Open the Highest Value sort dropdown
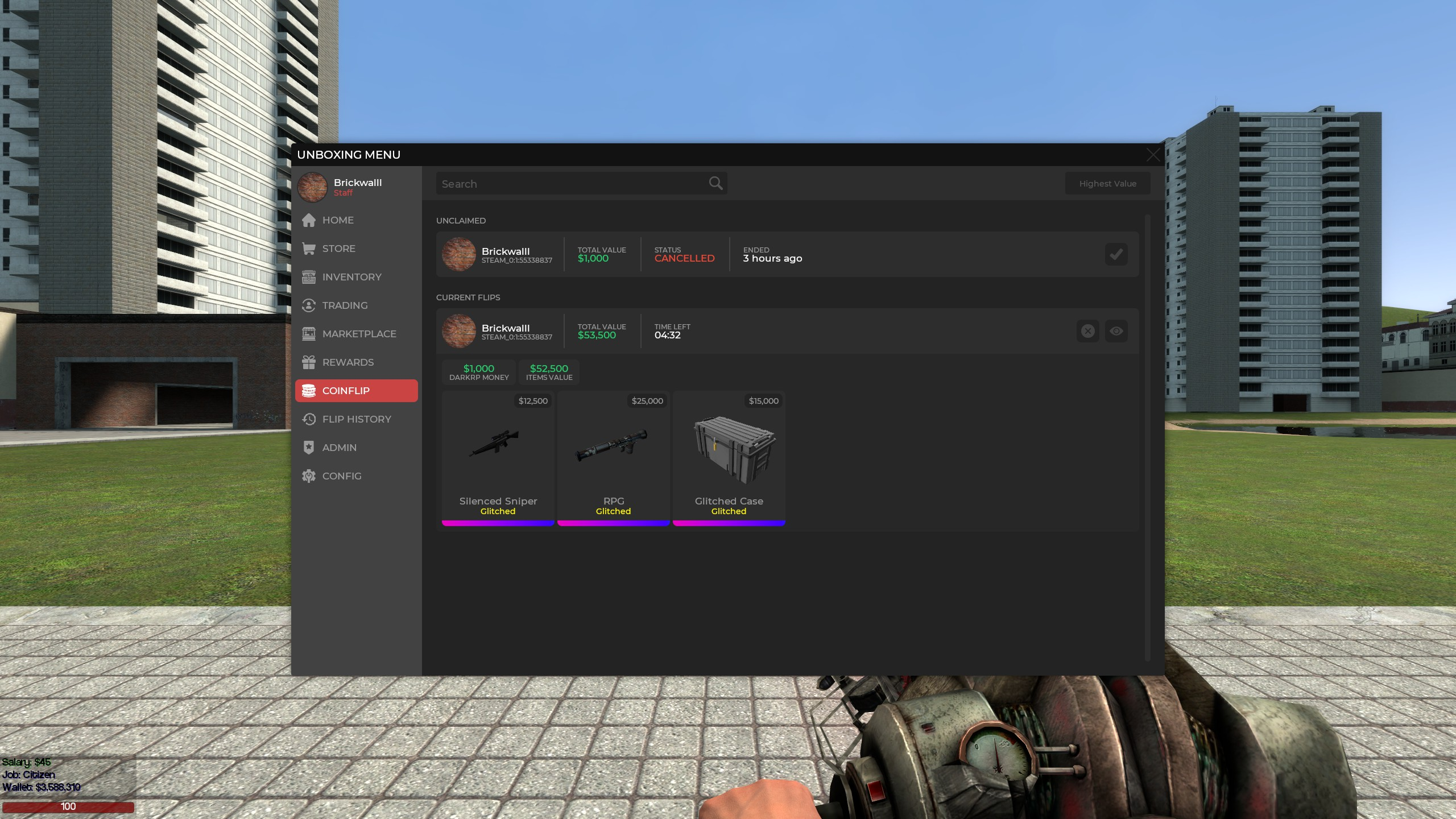This screenshot has height=819, width=1456. (x=1107, y=184)
